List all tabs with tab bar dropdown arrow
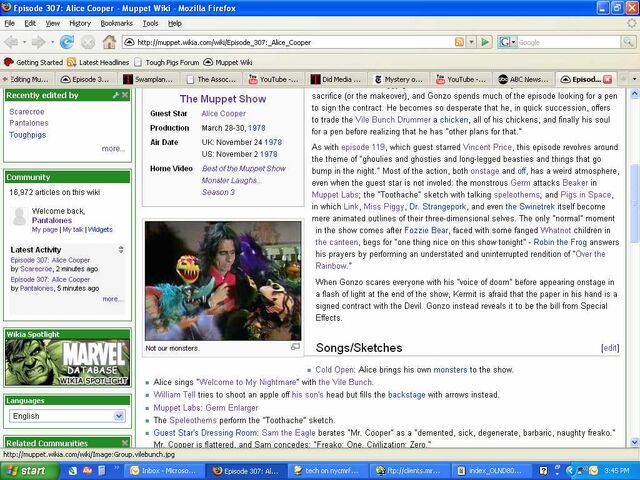640x480 pixels. pyautogui.click(x=634, y=79)
